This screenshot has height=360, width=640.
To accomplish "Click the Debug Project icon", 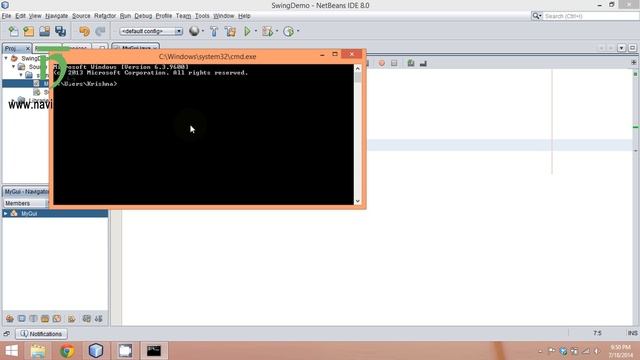I will point(268,31).
